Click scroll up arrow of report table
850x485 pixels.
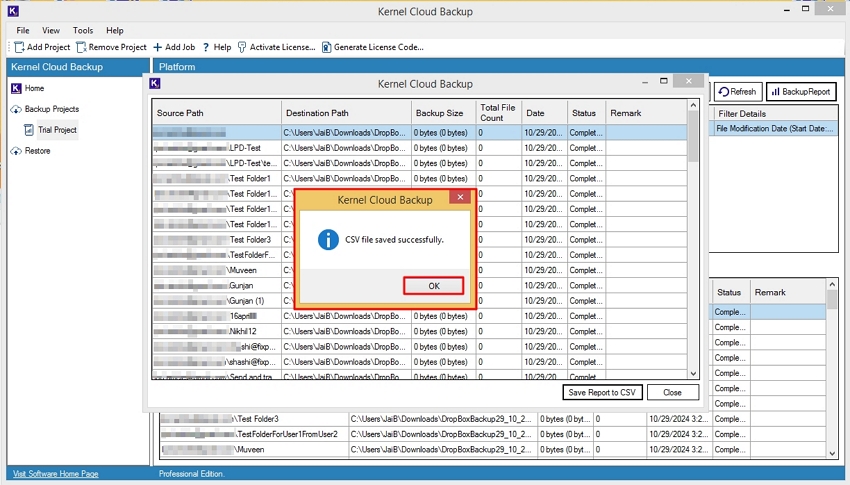[693, 105]
